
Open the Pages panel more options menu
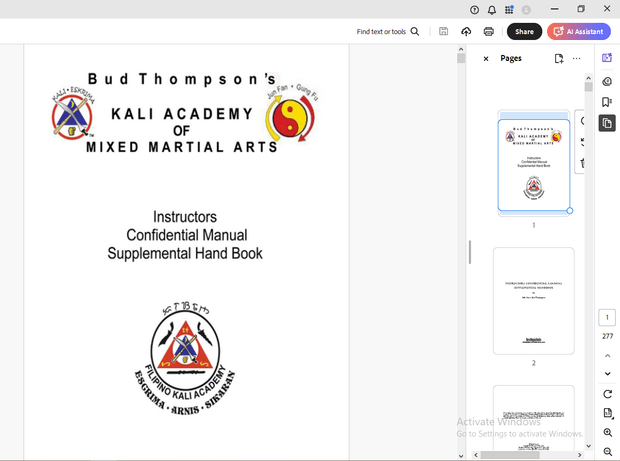(577, 59)
